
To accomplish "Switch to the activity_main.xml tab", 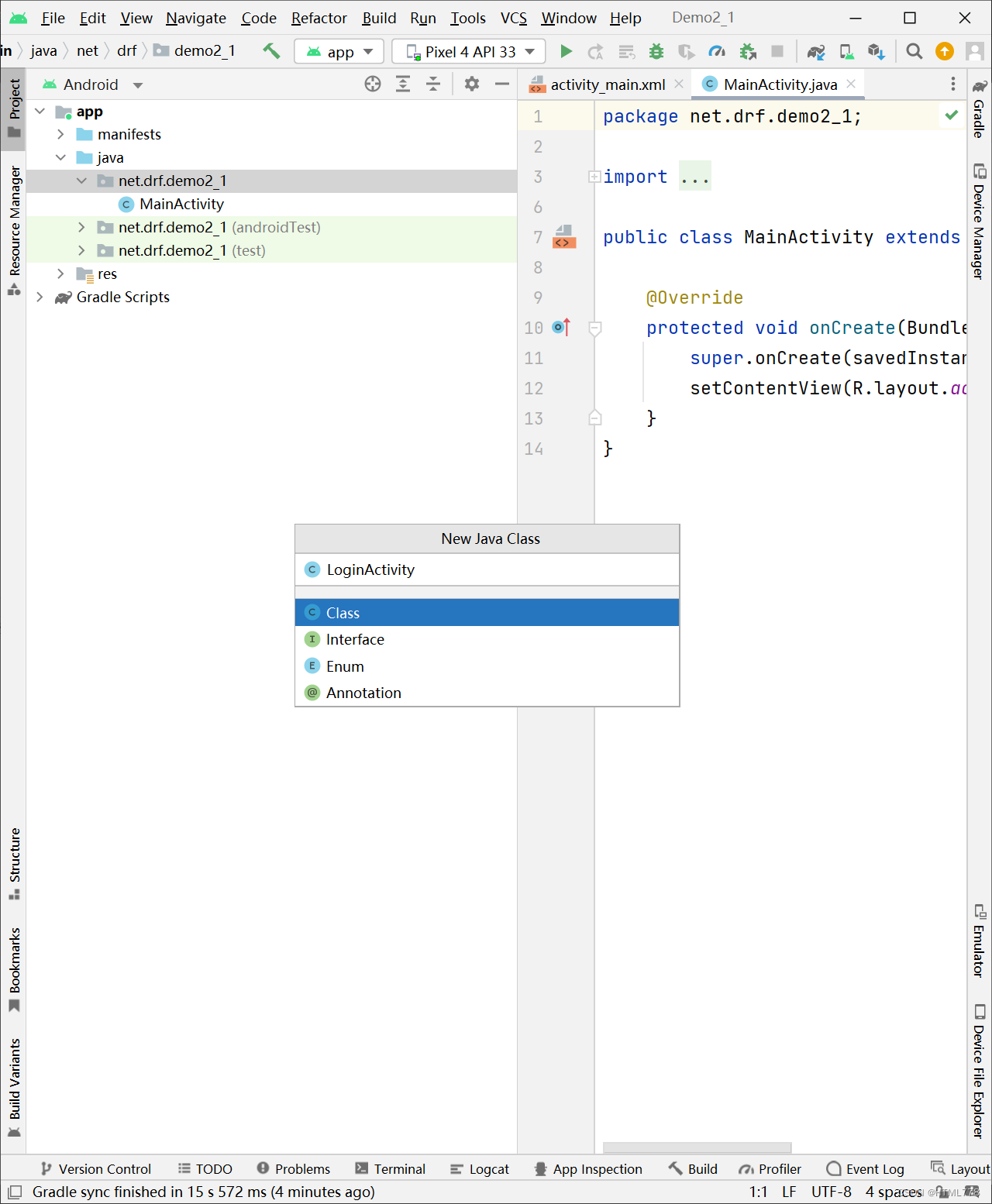I will pyautogui.click(x=608, y=84).
